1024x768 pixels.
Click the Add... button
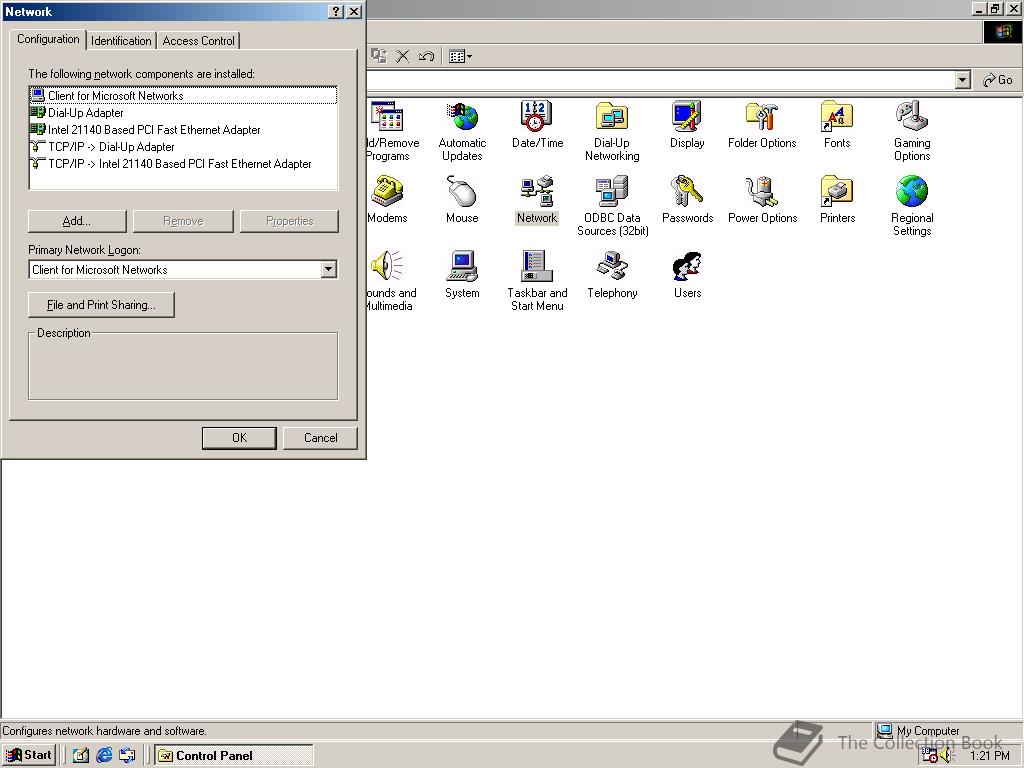77,221
